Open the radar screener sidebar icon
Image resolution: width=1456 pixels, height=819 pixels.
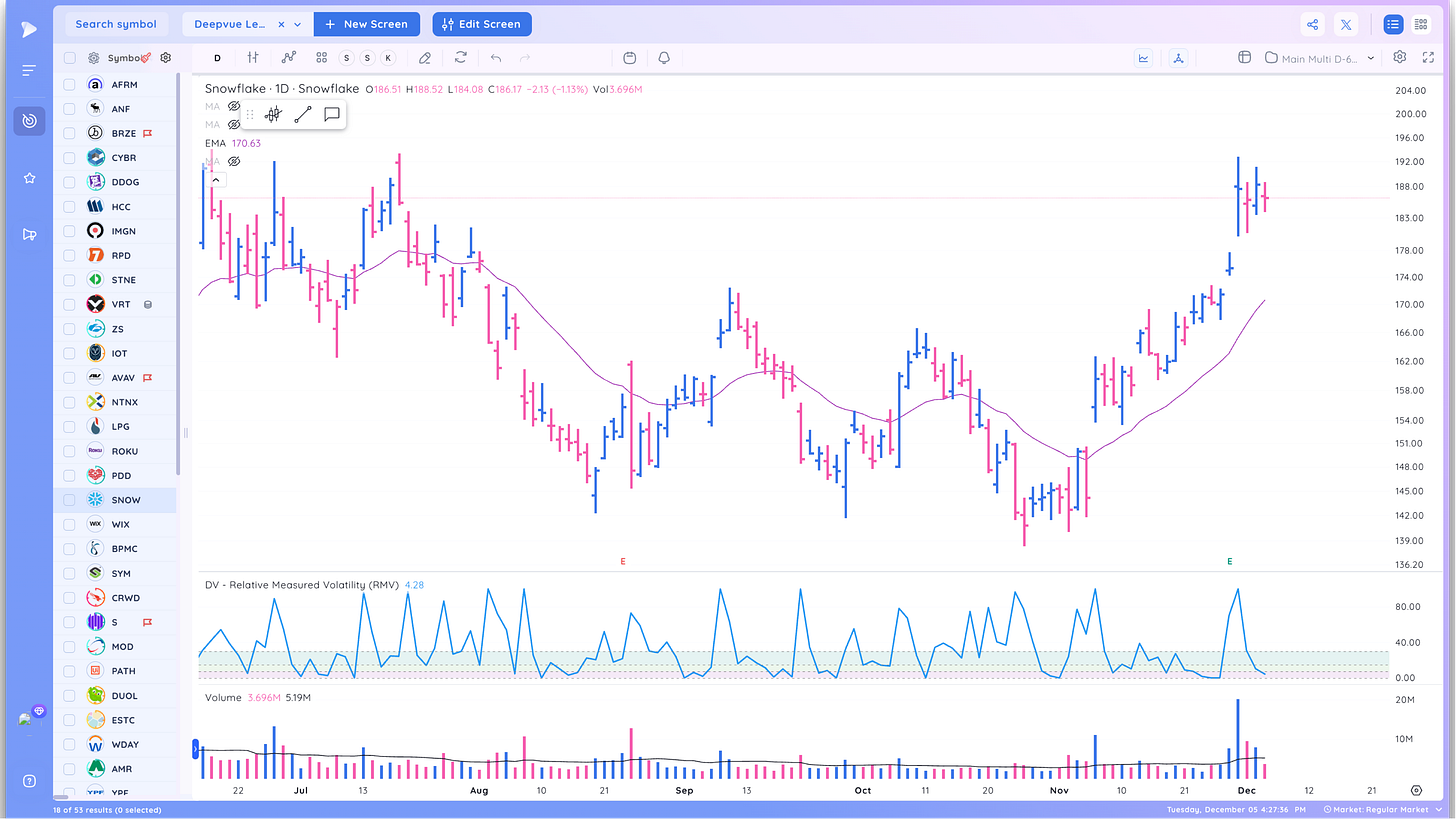[x=29, y=121]
